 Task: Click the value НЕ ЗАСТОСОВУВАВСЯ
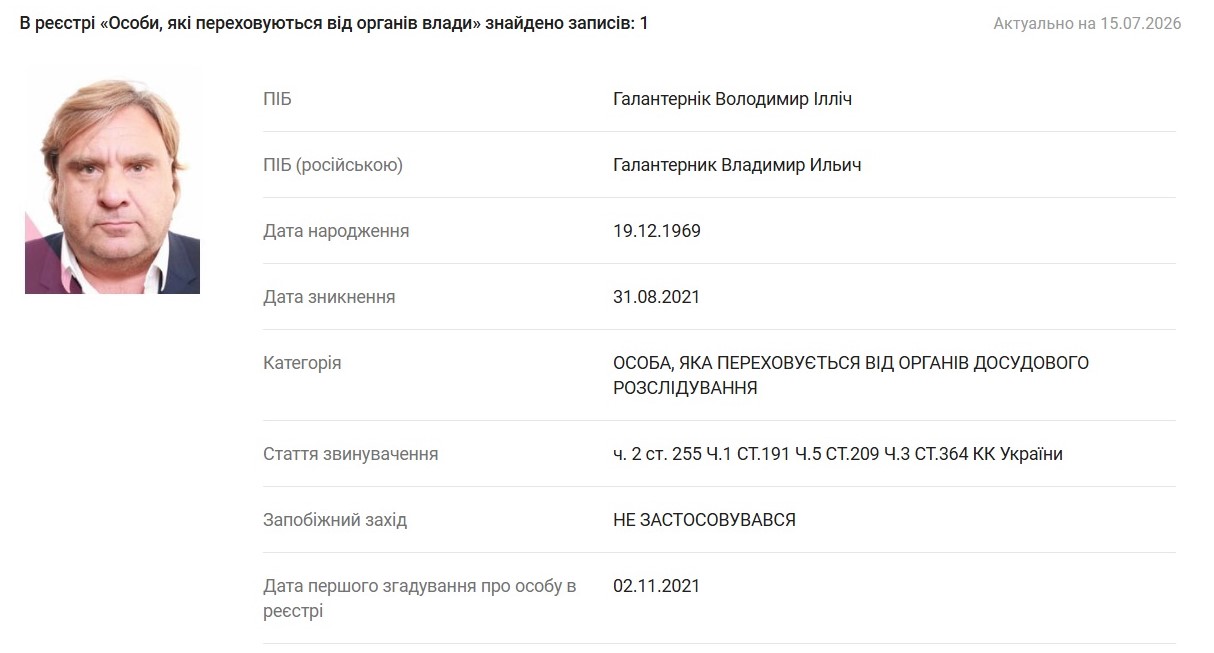[704, 520]
